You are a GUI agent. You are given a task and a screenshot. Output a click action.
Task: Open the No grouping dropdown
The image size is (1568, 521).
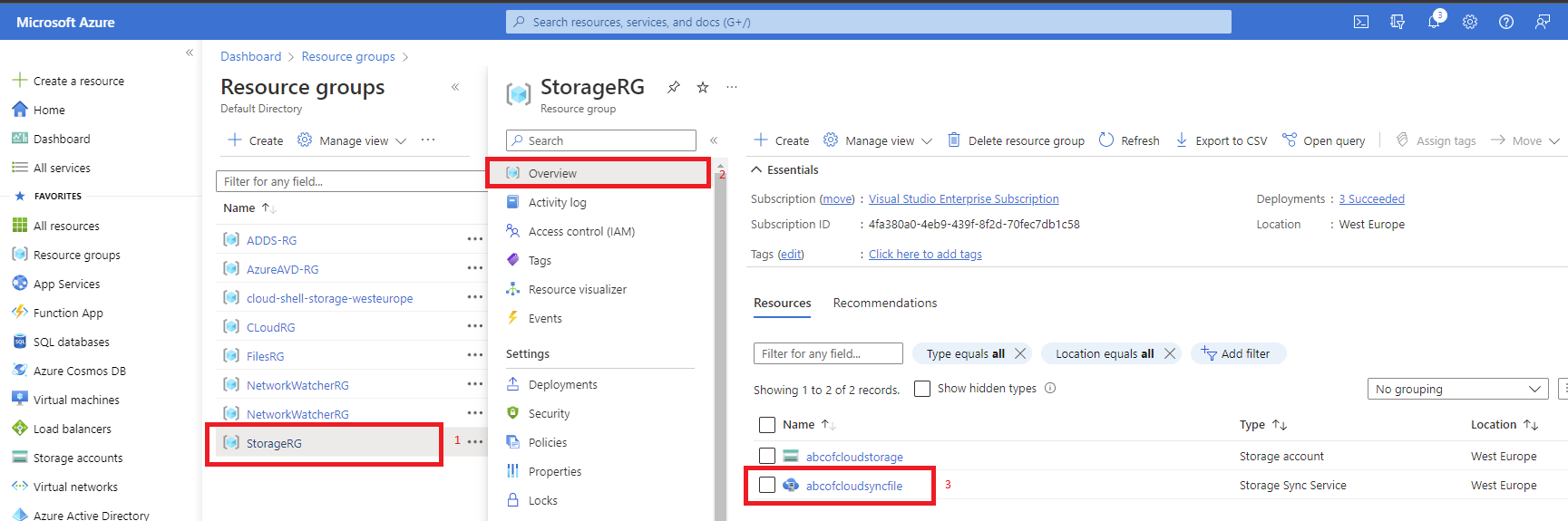pos(1457,389)
